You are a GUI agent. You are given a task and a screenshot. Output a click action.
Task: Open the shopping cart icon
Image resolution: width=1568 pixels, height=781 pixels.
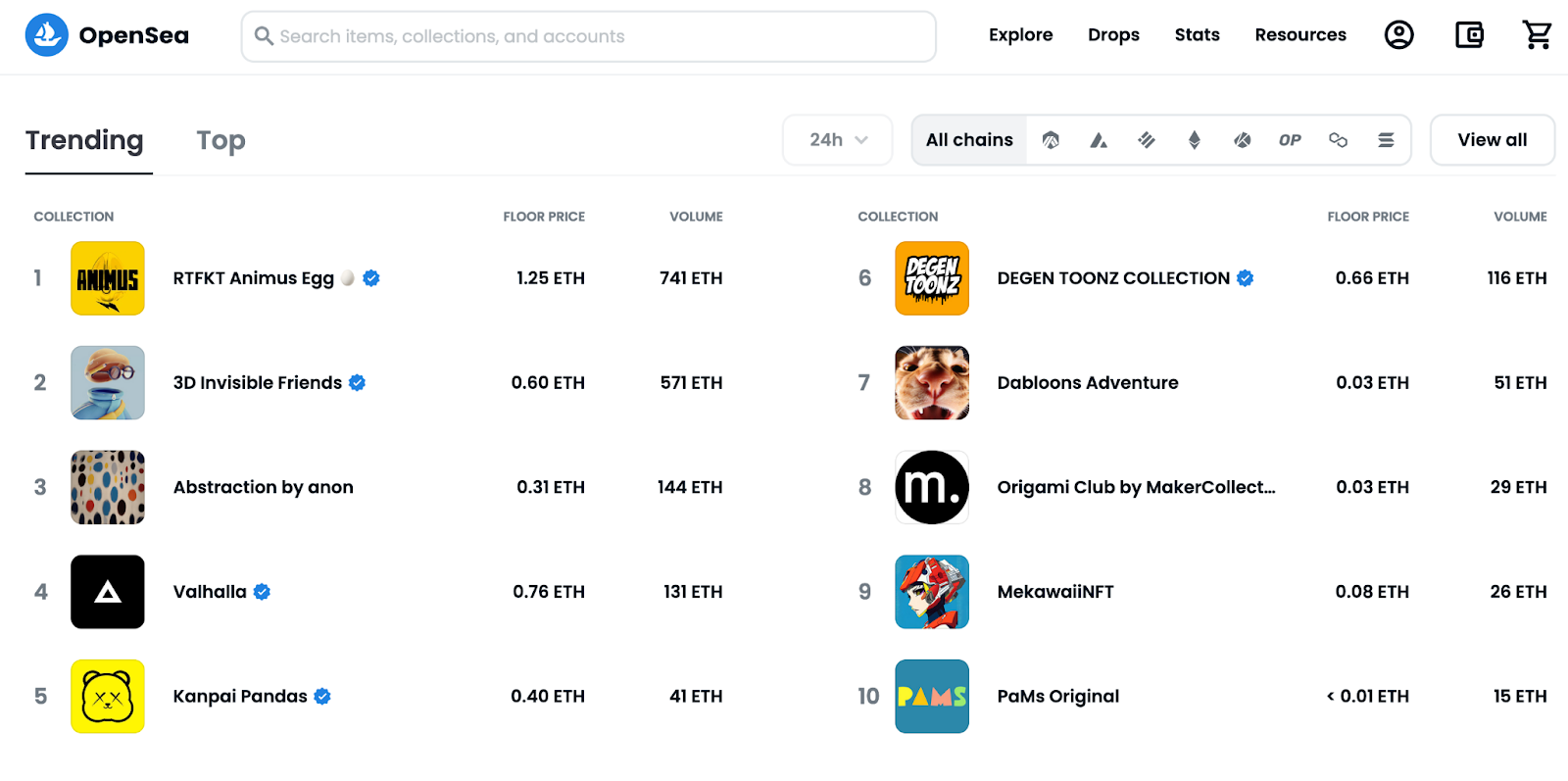coord(1537,35)
